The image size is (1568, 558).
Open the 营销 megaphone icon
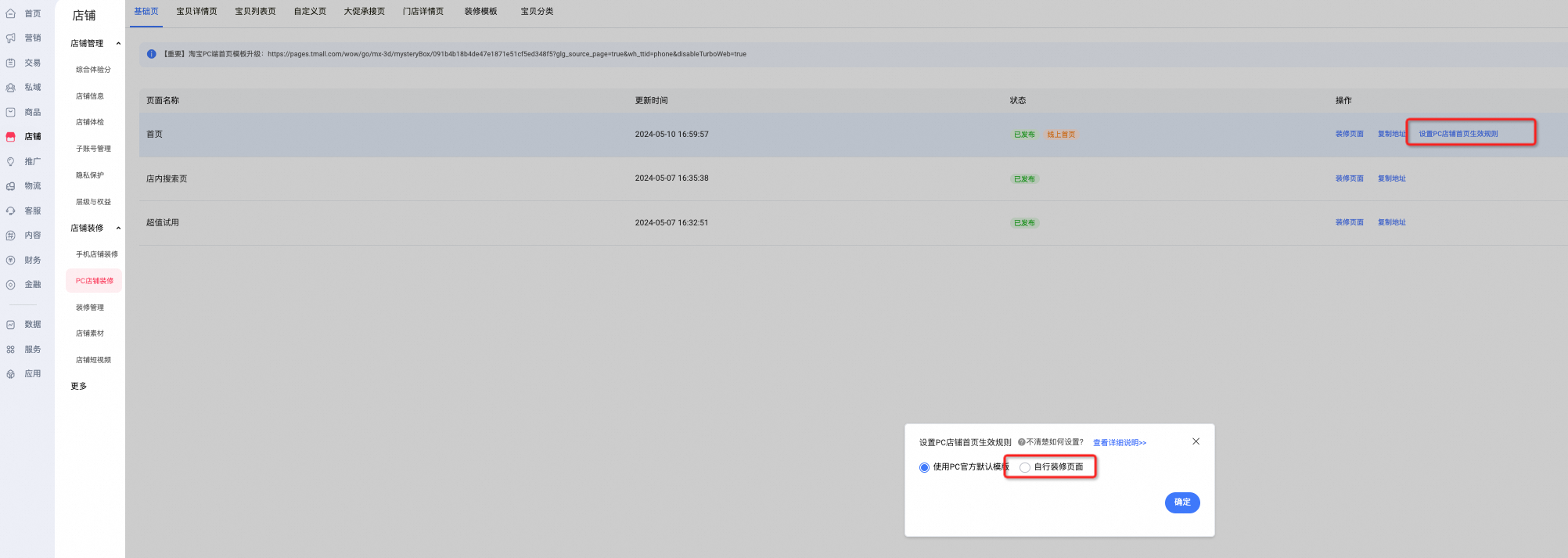pyautogui.click(x=11, y=38)
